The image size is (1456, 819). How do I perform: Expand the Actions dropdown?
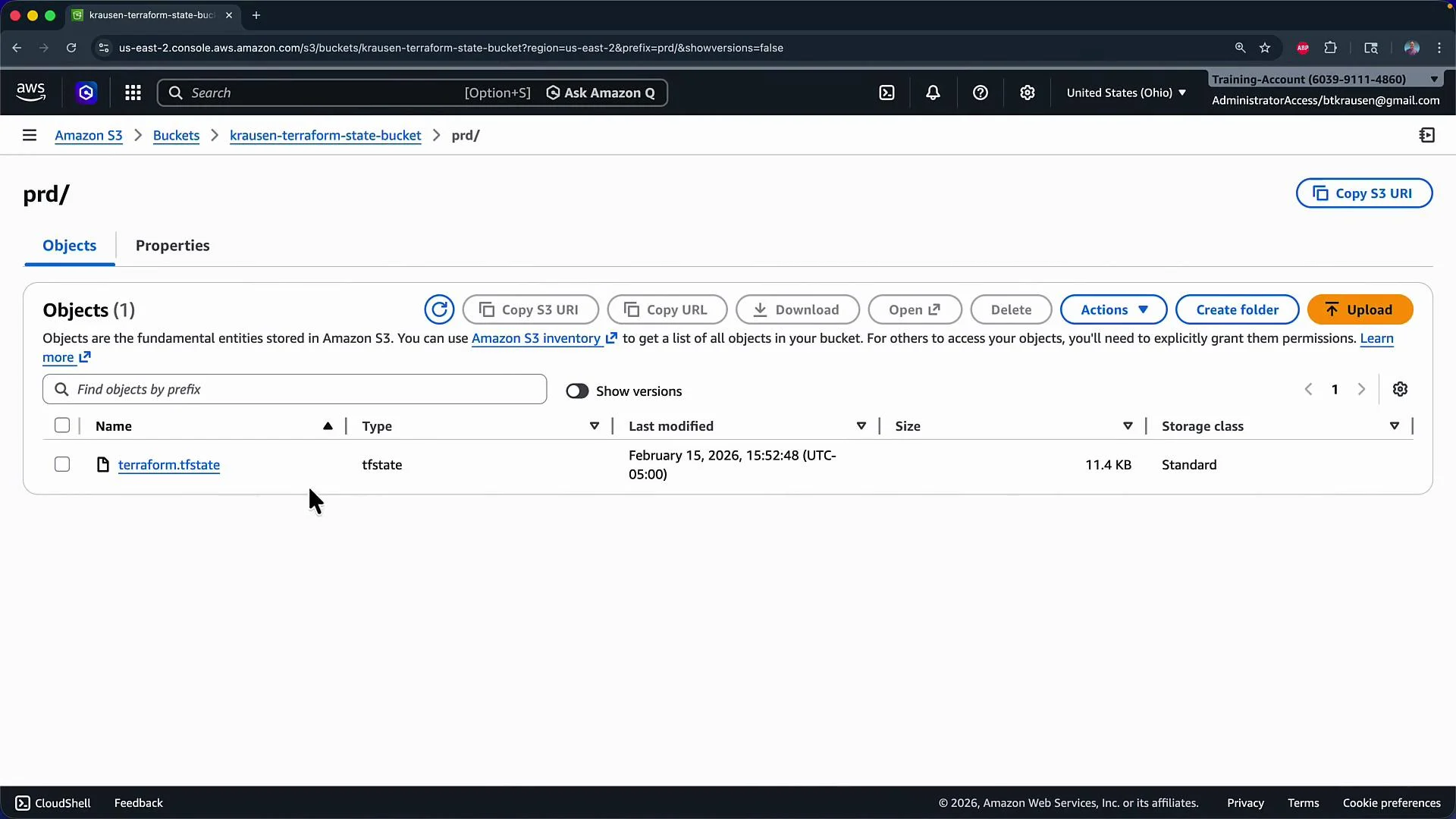point(1113,309)
